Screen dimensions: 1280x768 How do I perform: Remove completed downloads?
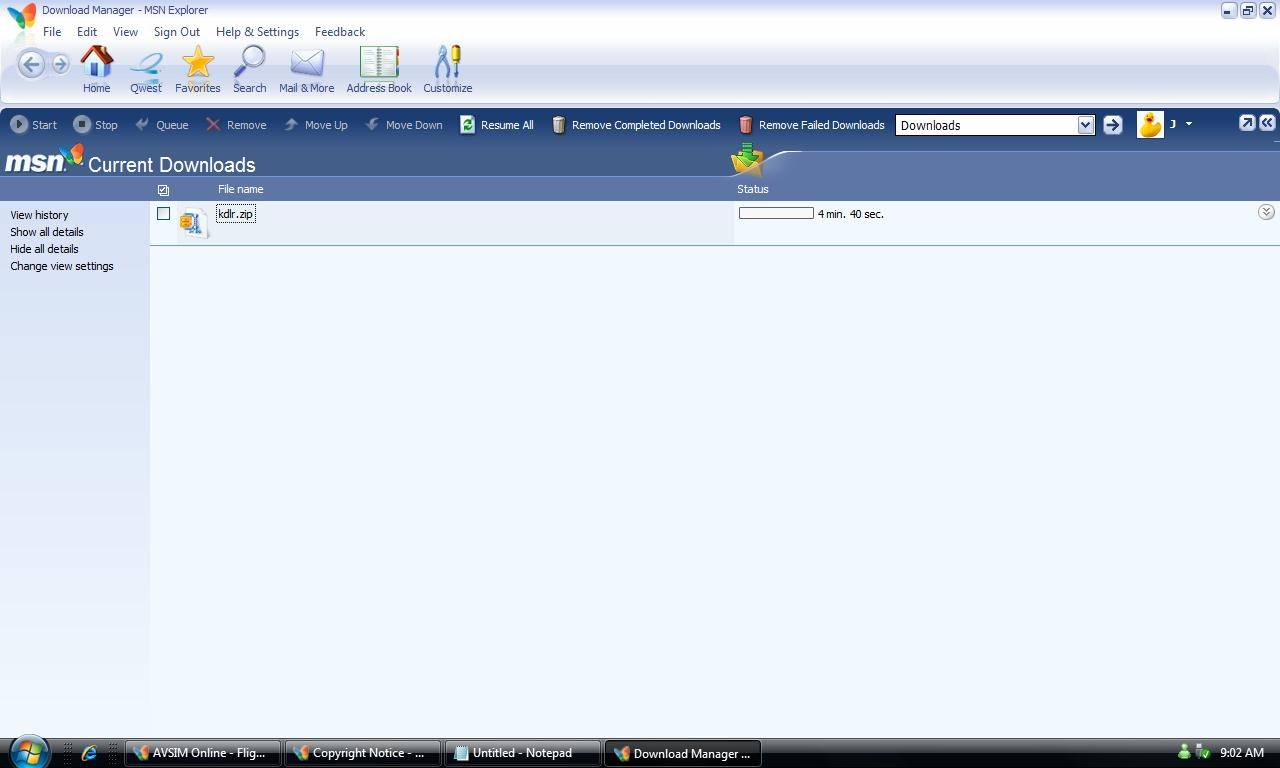click(636, 125)
